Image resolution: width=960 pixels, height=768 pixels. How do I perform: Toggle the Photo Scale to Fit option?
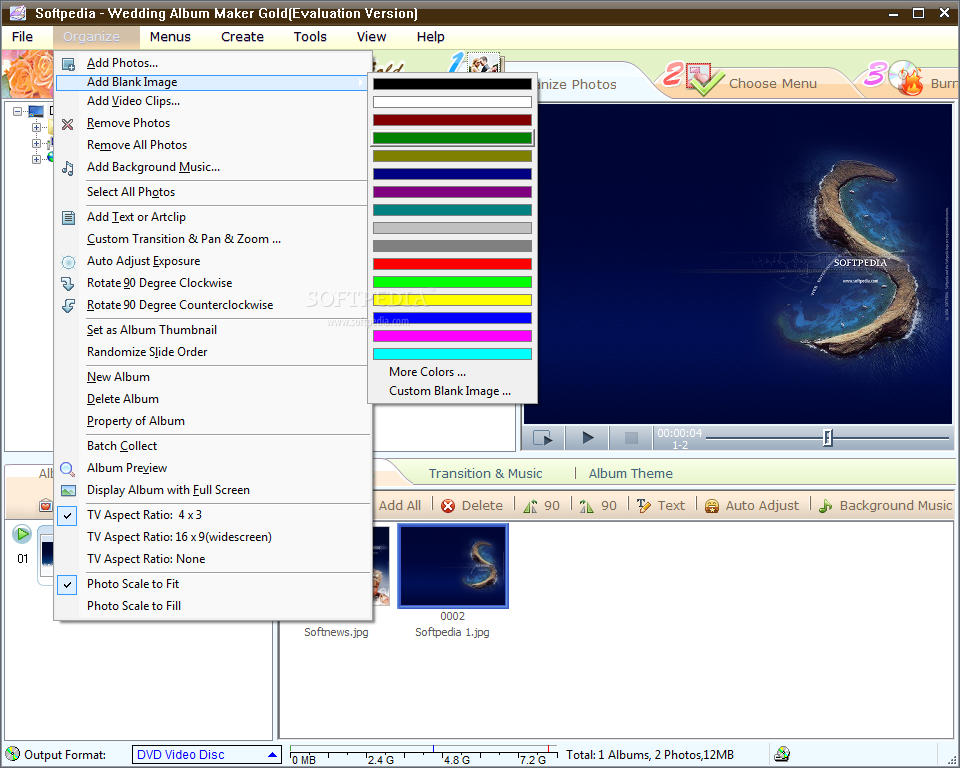tap(133, 584)
